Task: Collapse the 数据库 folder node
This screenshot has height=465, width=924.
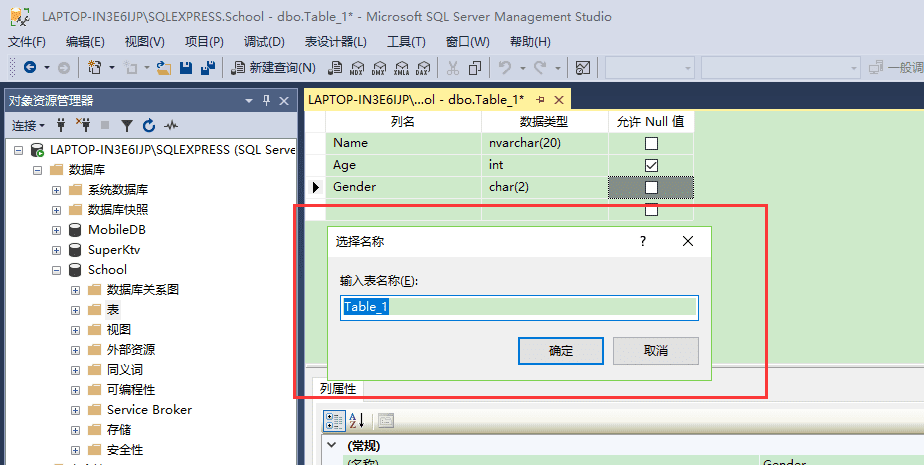Action: [38, 170]
